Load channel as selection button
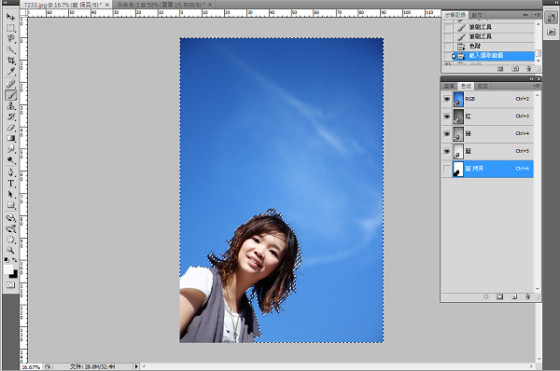This screenshot has width=560, height=371. [486, 296]
